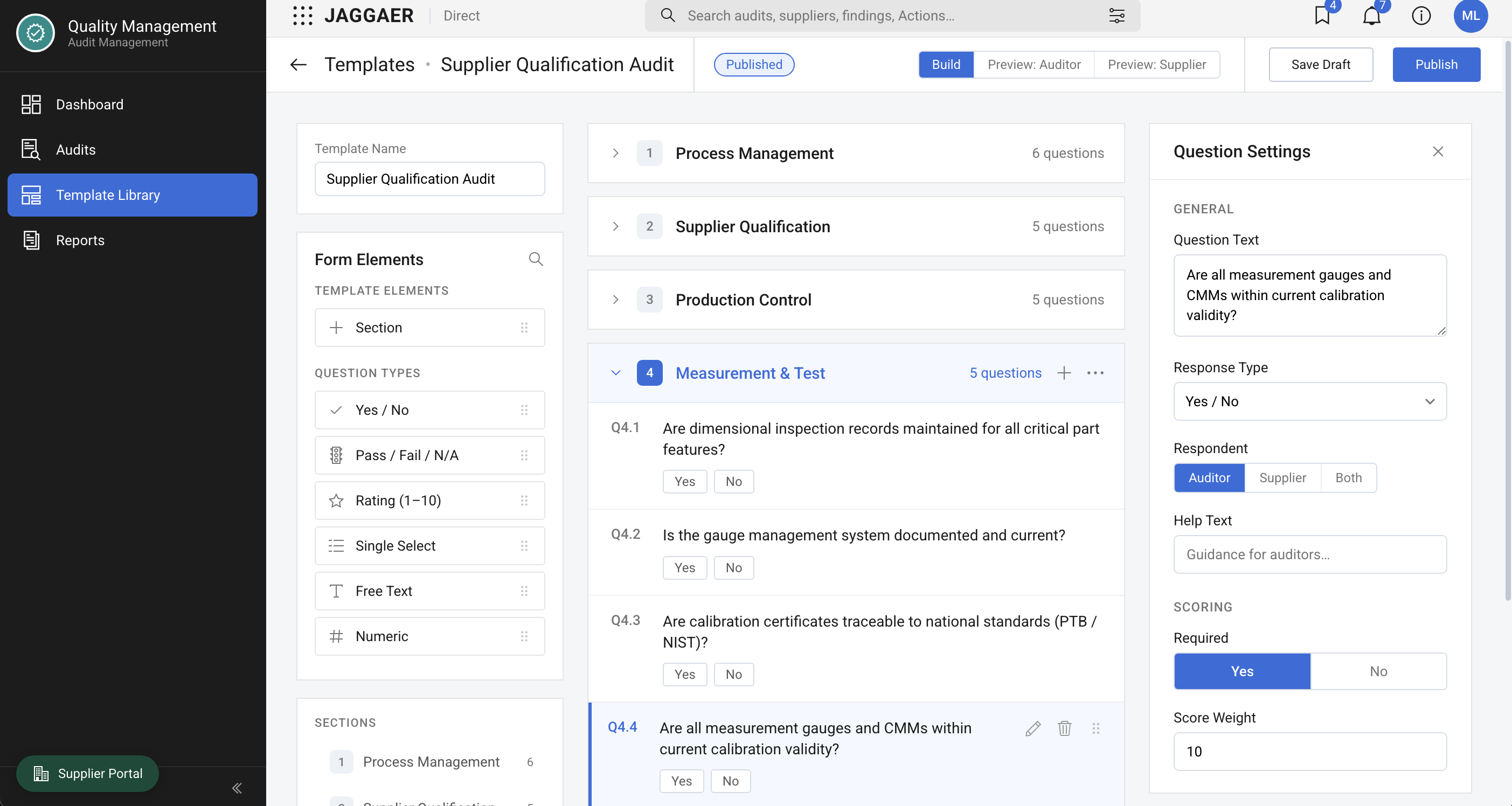Image resolution: width=1512 pixels, height=806 pixels.
Task: Click the Save Draft button
Action: 1320,65
